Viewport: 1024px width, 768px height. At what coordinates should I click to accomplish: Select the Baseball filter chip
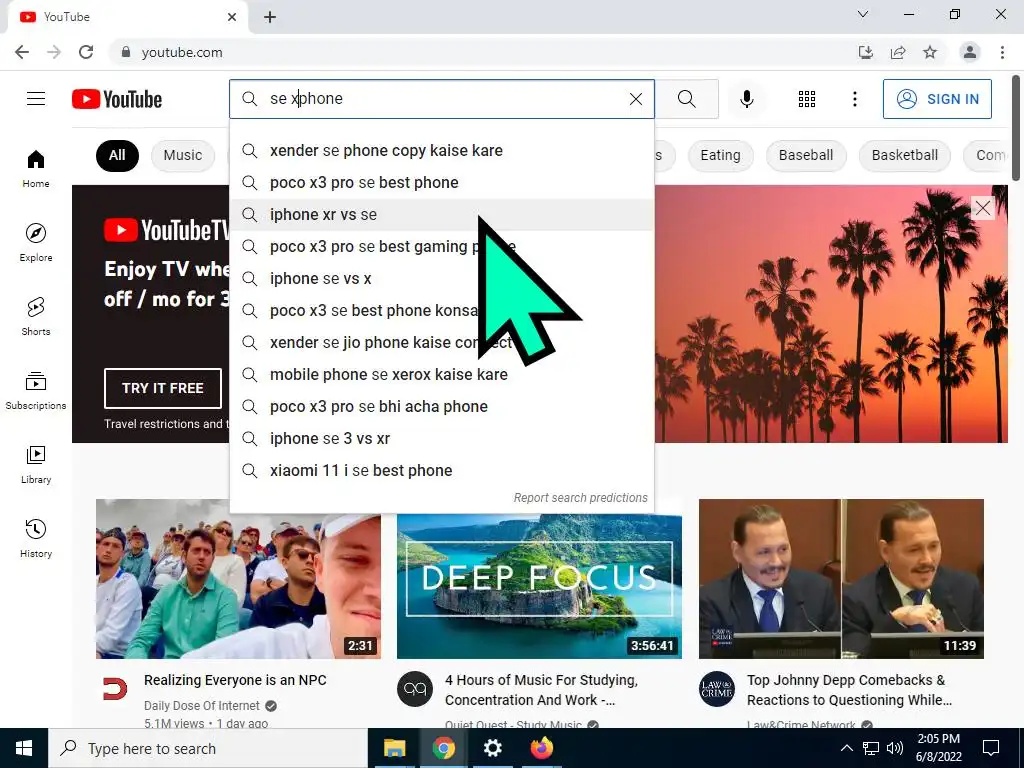(x=806, y=155)
